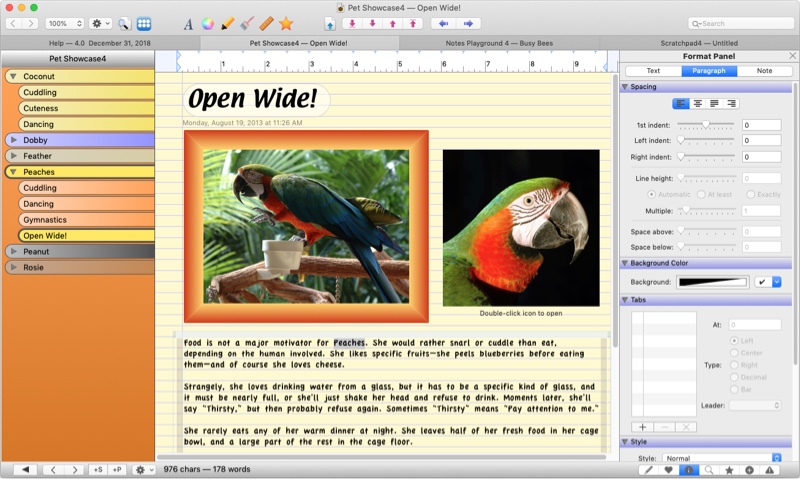Click the blue right arrow indent icon
Viewport: 800px width, 479px height.
468,23
